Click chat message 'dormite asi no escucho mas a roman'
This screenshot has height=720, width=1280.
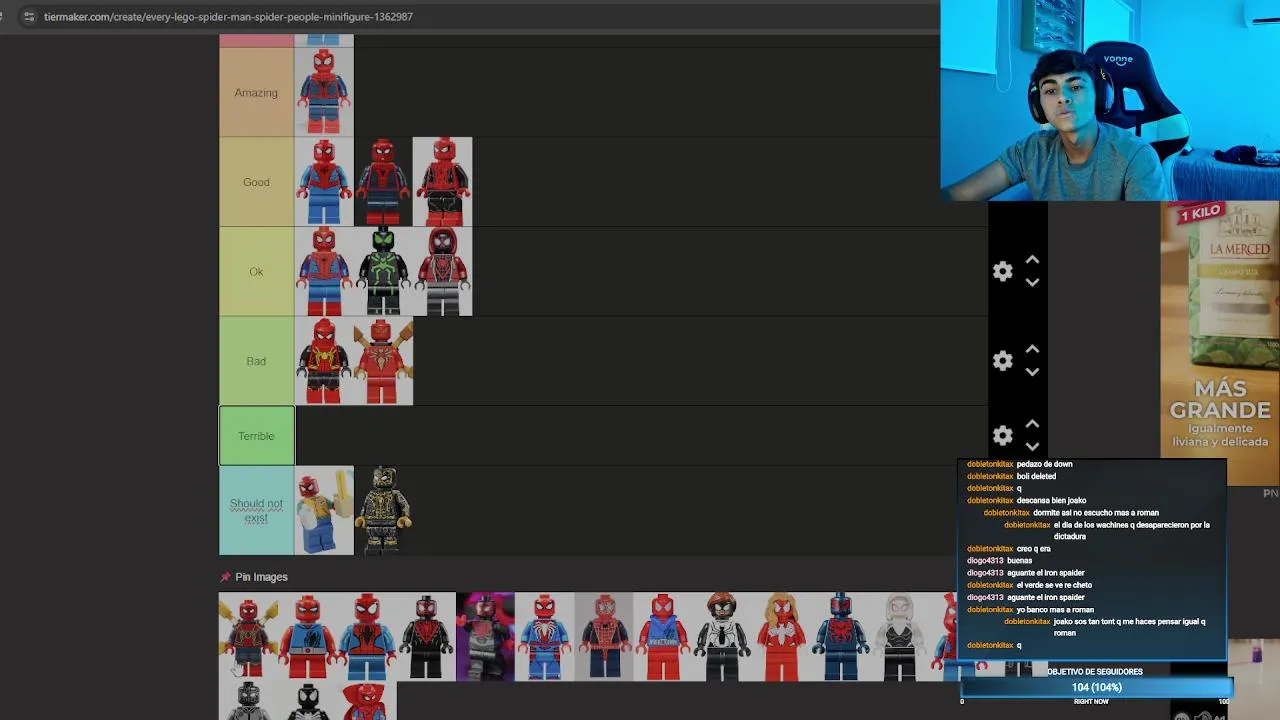[1096, 513]
